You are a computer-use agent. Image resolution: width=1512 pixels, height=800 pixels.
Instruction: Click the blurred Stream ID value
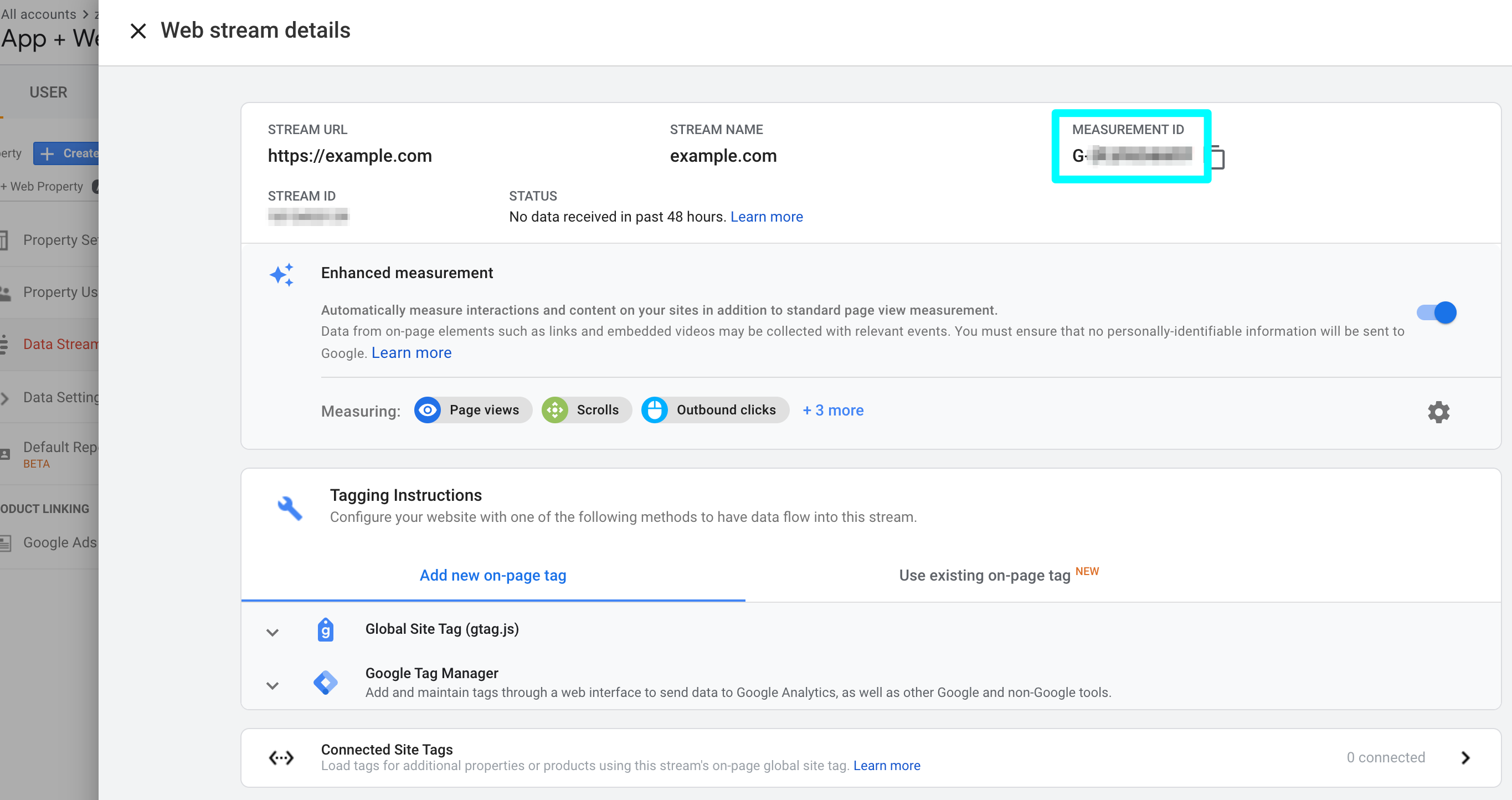(308, 217)
